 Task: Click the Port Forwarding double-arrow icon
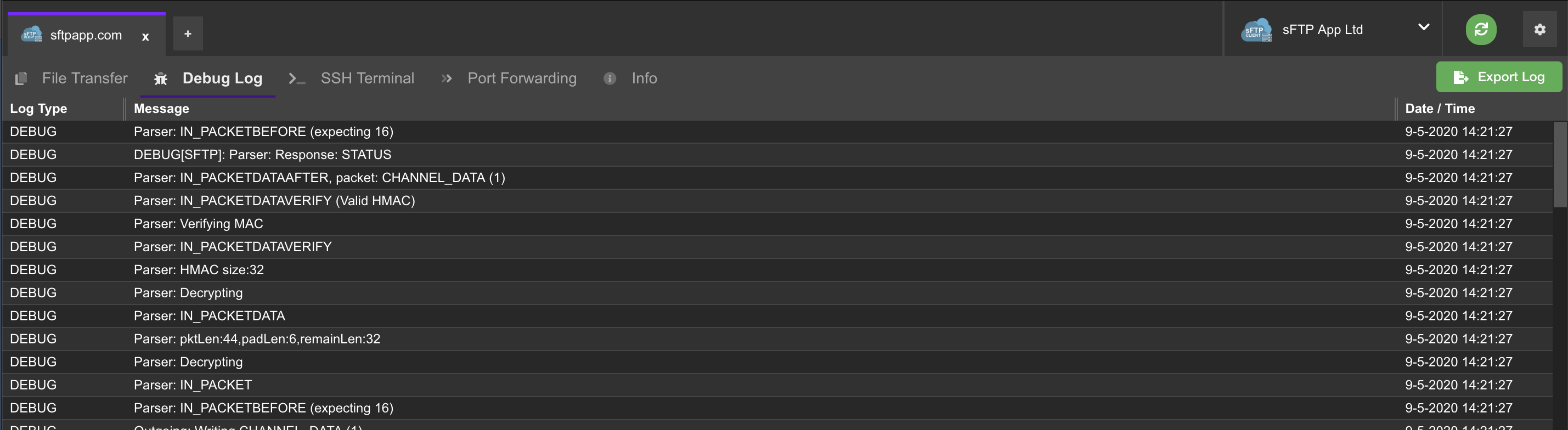coord(447,78)
